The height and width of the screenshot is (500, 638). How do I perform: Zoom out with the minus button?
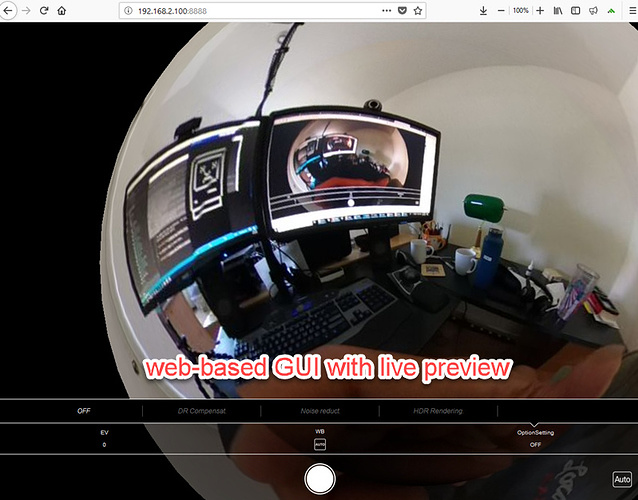point(501,11)
